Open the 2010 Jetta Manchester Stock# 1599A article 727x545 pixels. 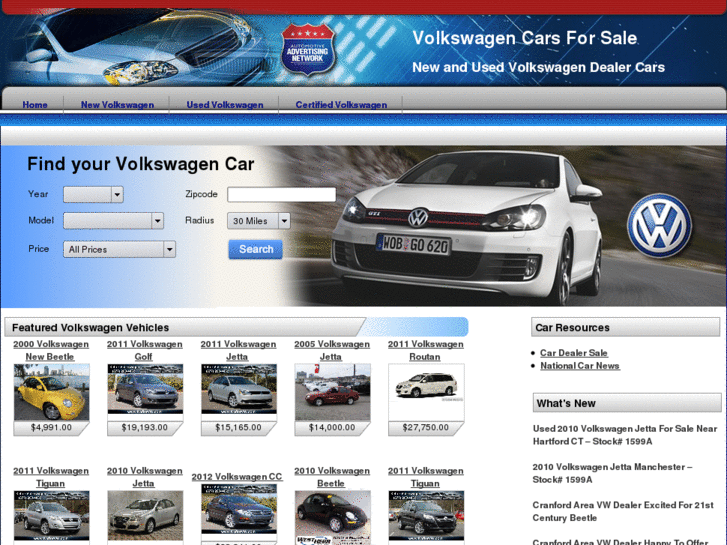tap(612, 473)
